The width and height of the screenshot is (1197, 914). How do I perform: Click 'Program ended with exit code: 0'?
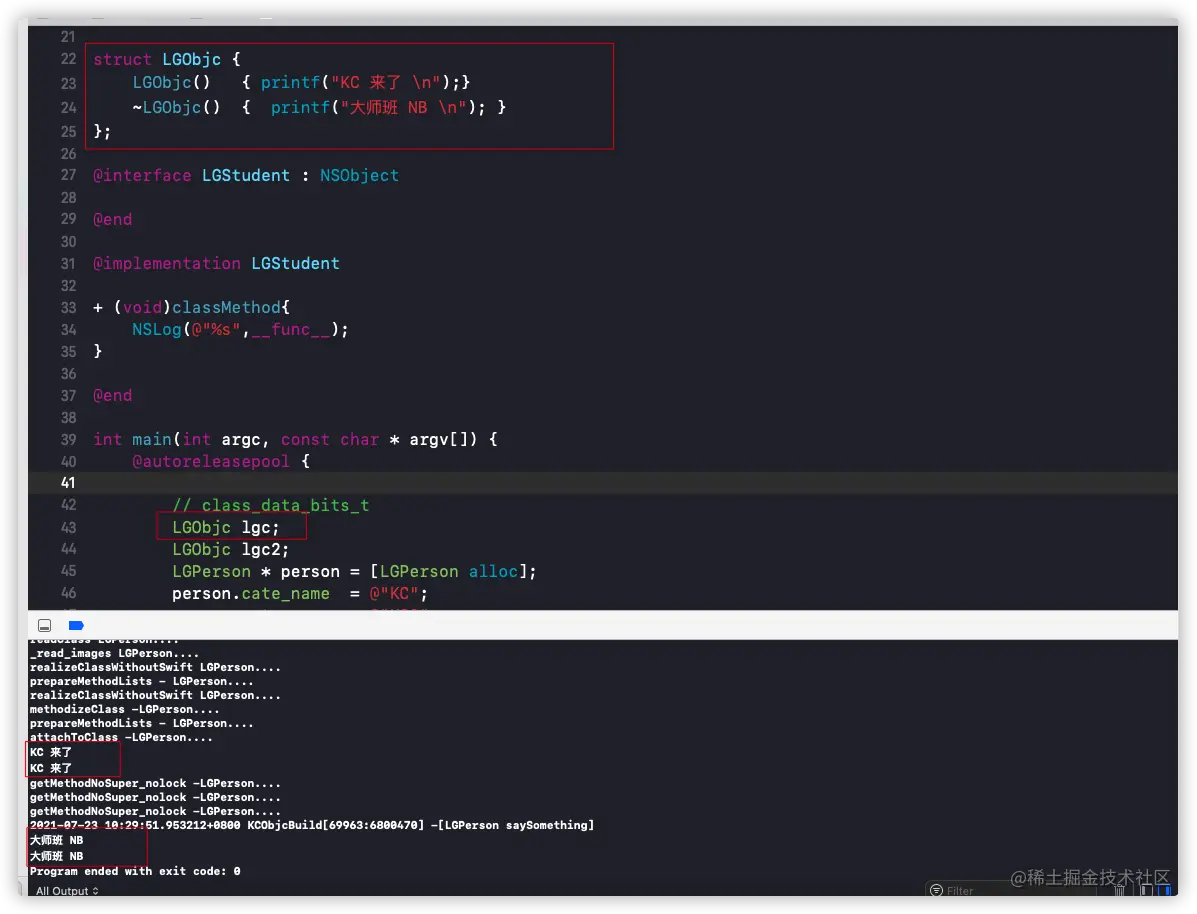pos(135,871)
